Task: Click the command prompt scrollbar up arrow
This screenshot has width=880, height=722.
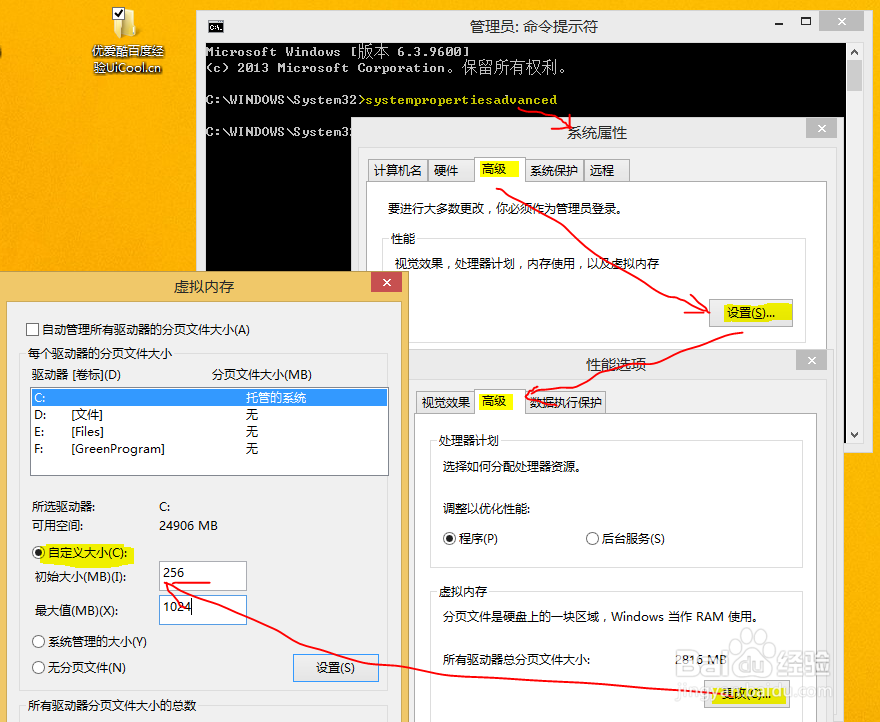Action: click(854, 52)
